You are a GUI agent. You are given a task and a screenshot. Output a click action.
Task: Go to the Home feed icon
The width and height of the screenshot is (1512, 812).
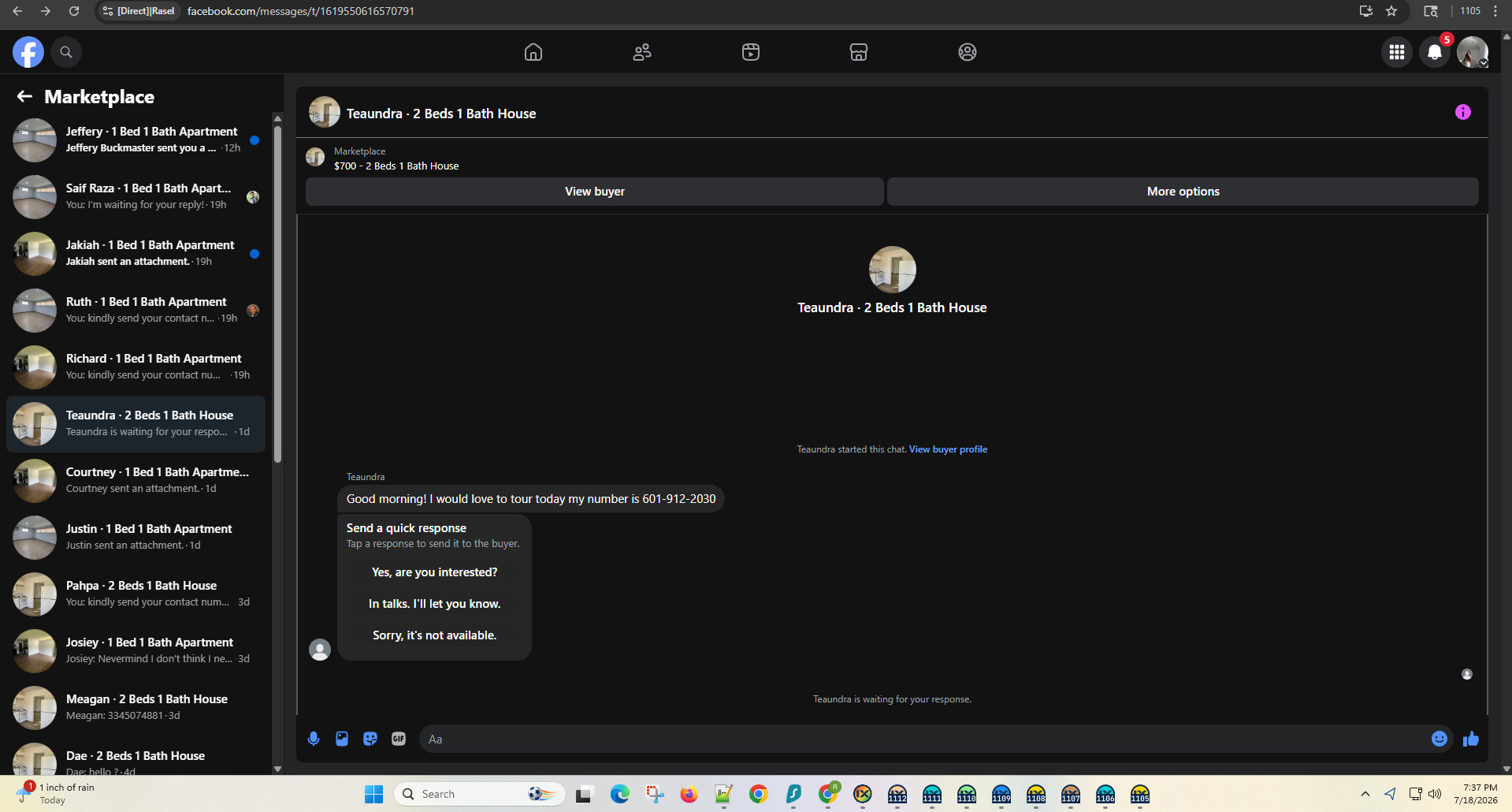[533, 52]
